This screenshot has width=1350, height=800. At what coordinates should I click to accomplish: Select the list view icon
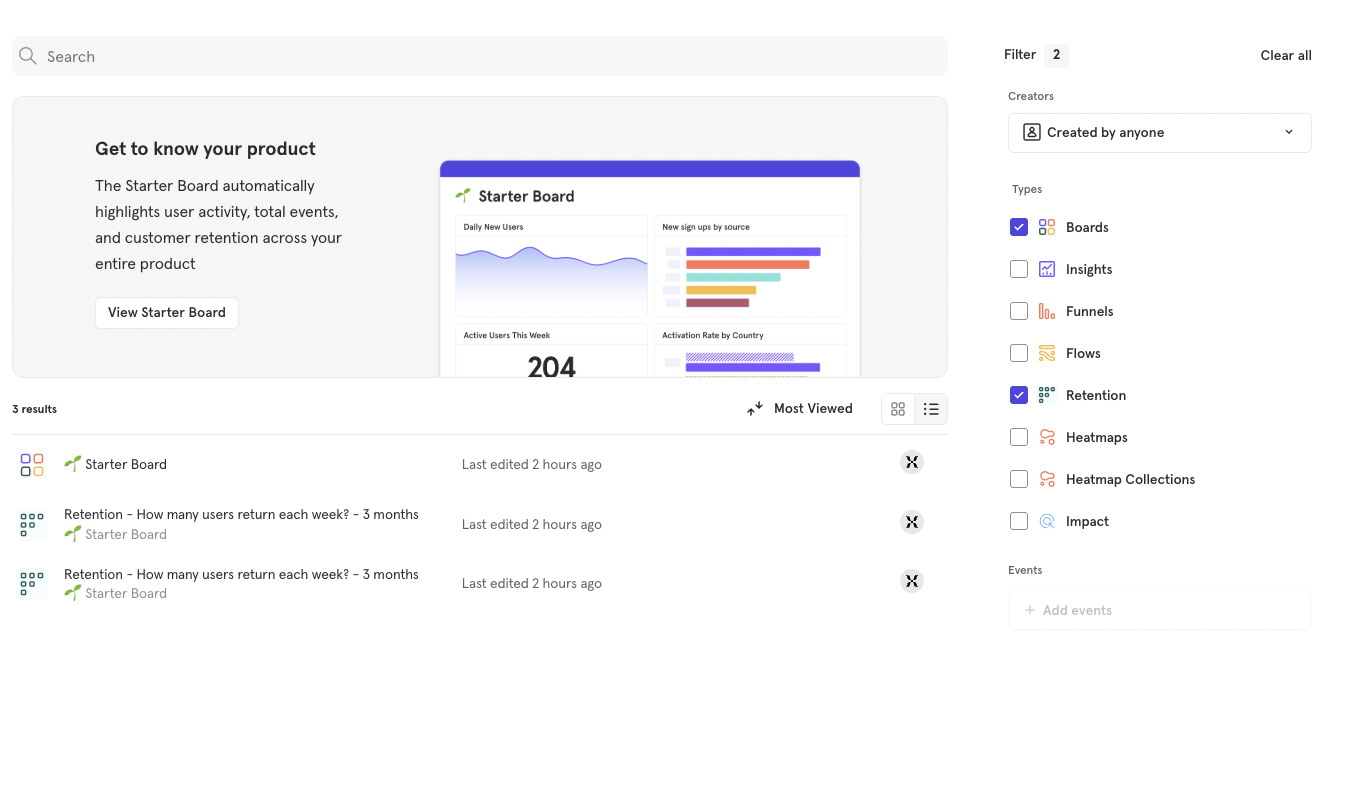click(x=931, y=408)
